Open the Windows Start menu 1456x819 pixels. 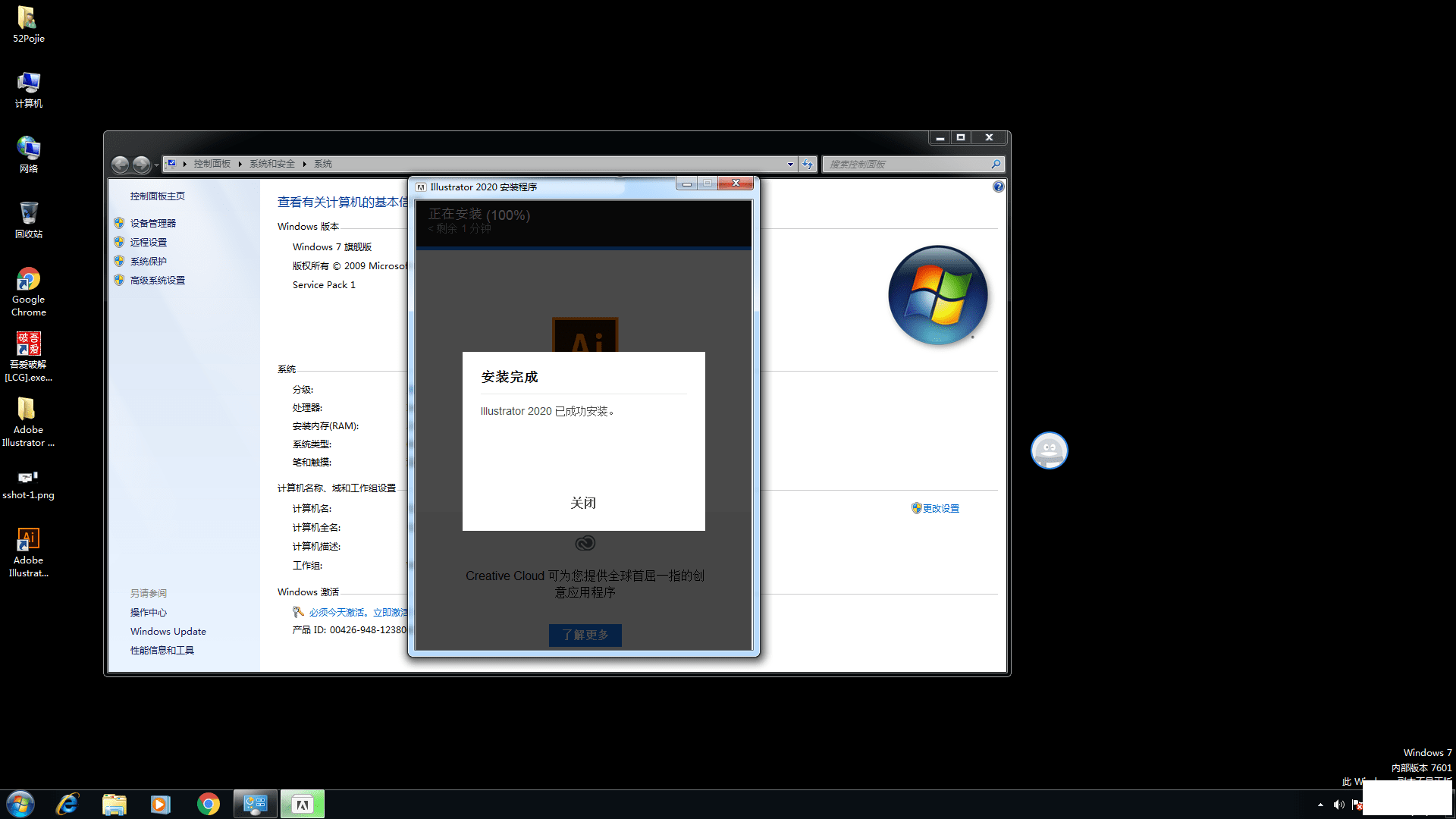tap(20, 804)
